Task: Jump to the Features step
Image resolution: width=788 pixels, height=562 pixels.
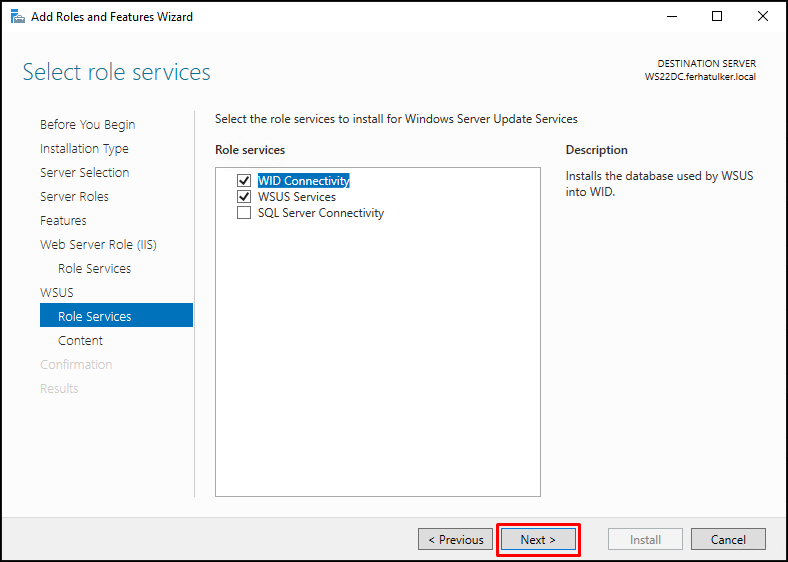Action: click(63, 221)
